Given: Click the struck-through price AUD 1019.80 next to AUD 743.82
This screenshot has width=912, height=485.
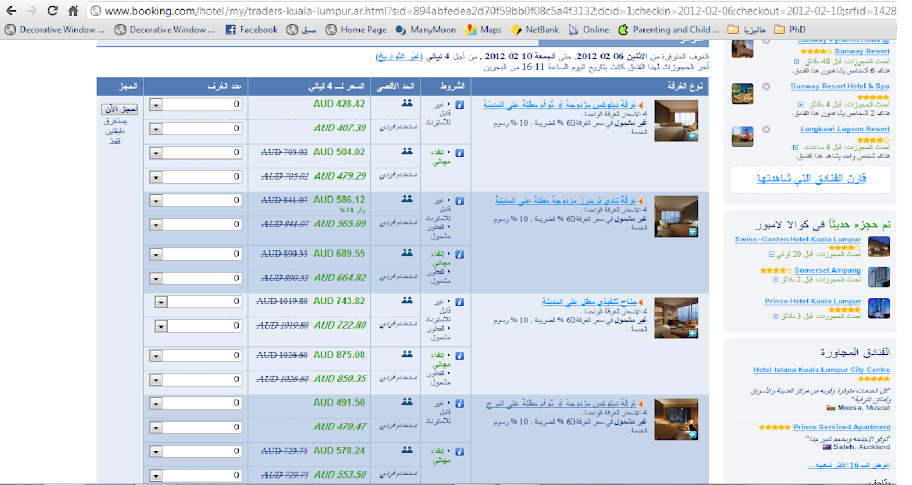Looking at the screenshot, I should pos(282,301).
